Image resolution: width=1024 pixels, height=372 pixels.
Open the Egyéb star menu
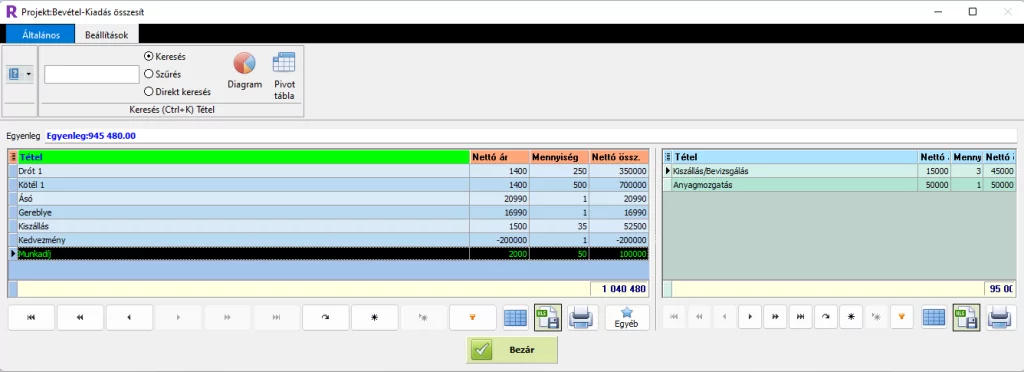click(x=627, y=317)
